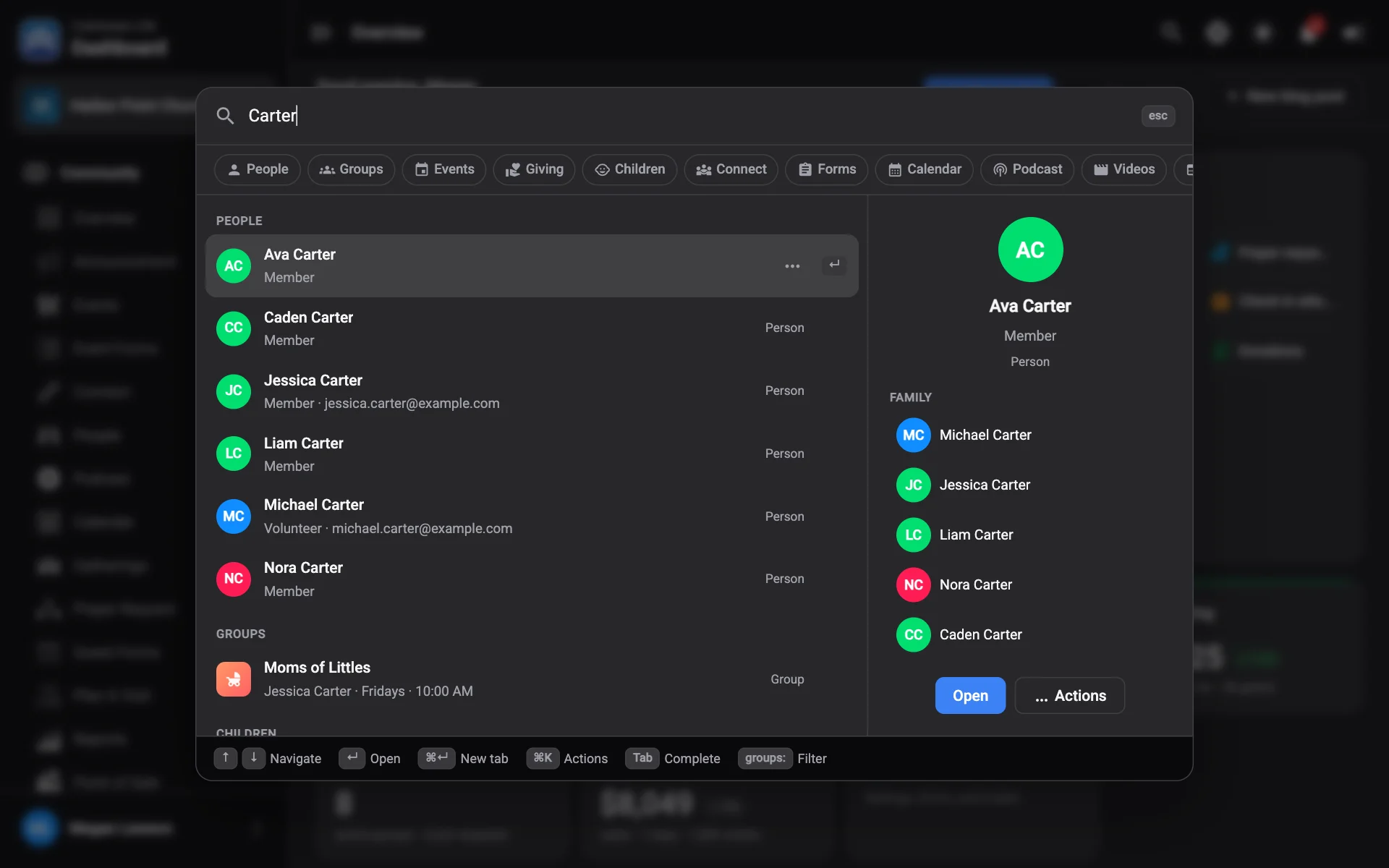Click in the Carter search input field
The width and height of the screenshot is (1389, 868).
[687, 116]
